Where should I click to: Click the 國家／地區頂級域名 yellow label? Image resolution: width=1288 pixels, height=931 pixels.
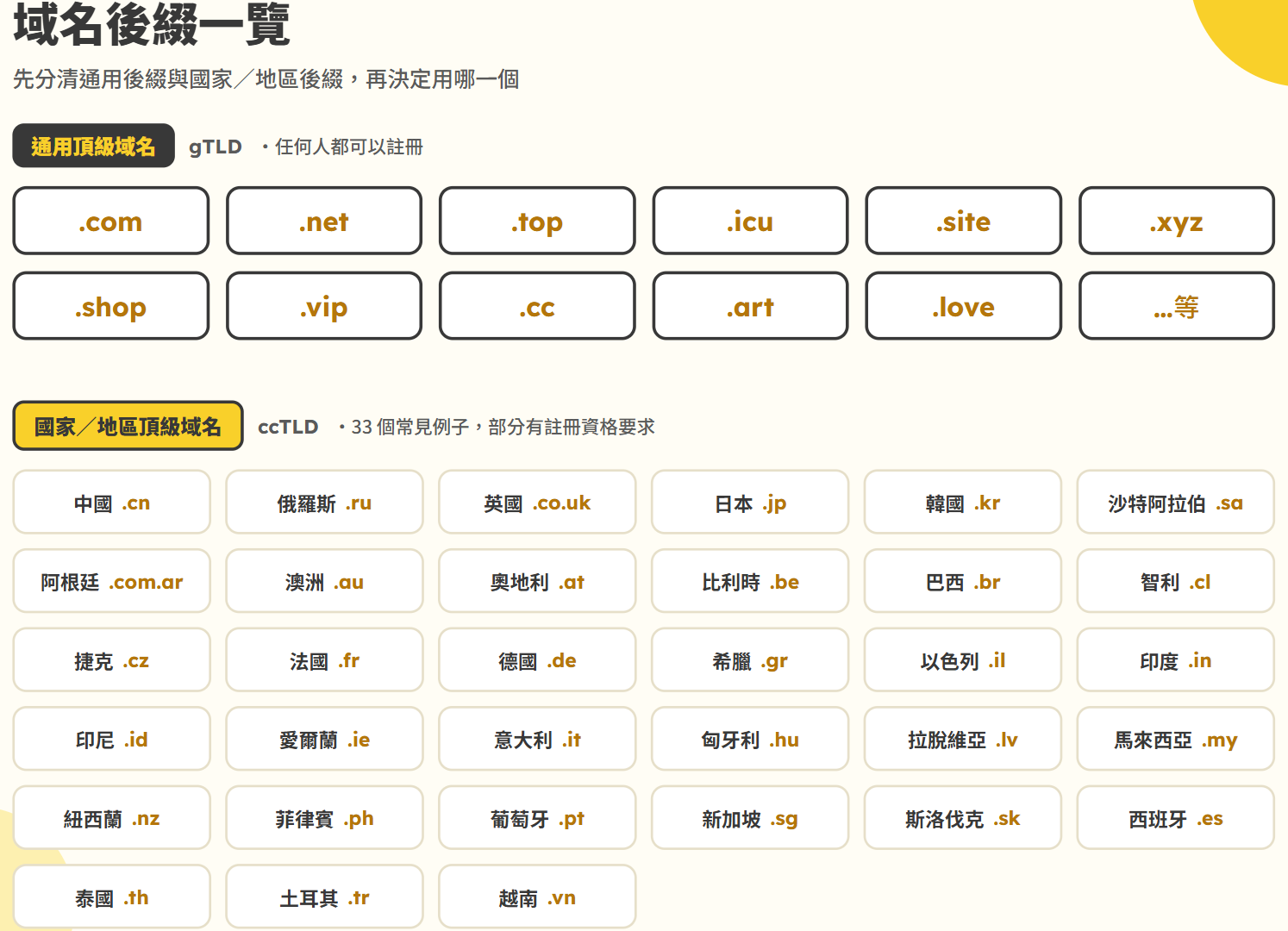(128, 426)
